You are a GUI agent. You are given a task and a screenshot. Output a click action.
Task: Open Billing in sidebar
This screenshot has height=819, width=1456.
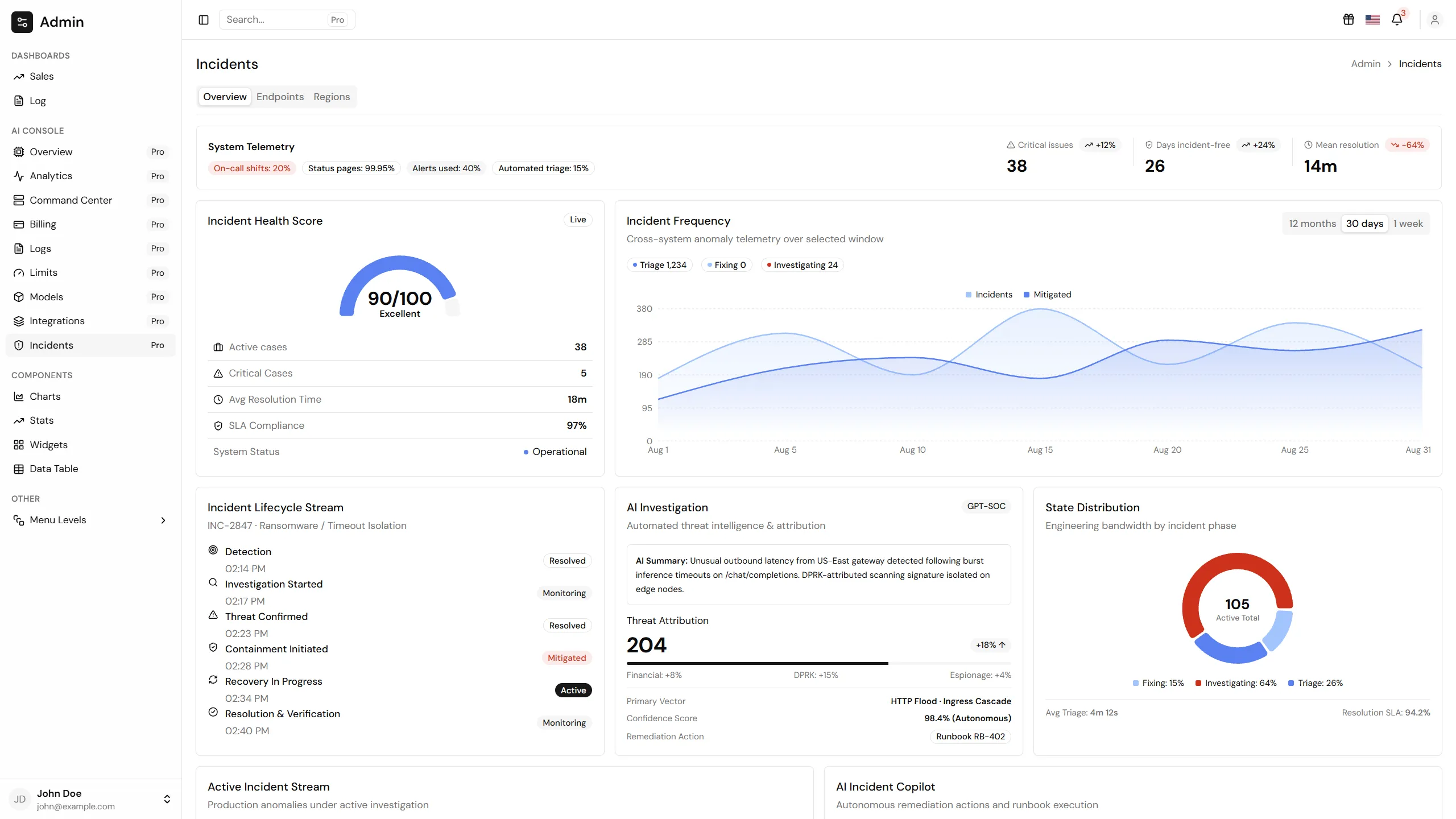point(90,224)
